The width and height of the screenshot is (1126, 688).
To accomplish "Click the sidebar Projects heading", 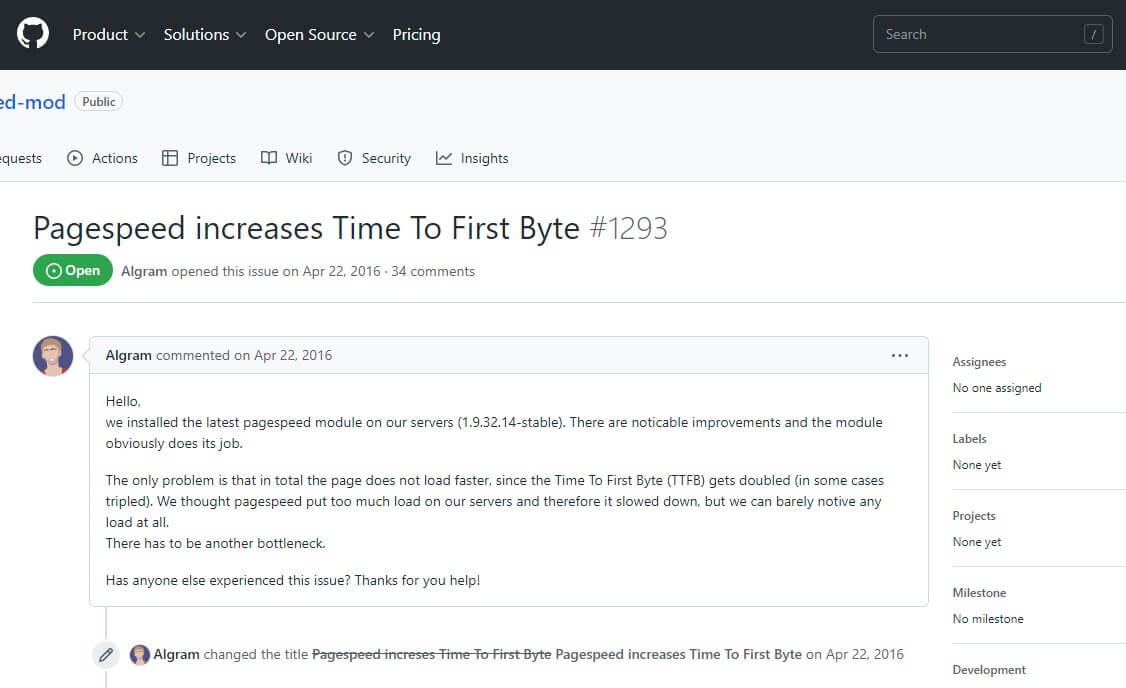I will [x=974, y=516].
